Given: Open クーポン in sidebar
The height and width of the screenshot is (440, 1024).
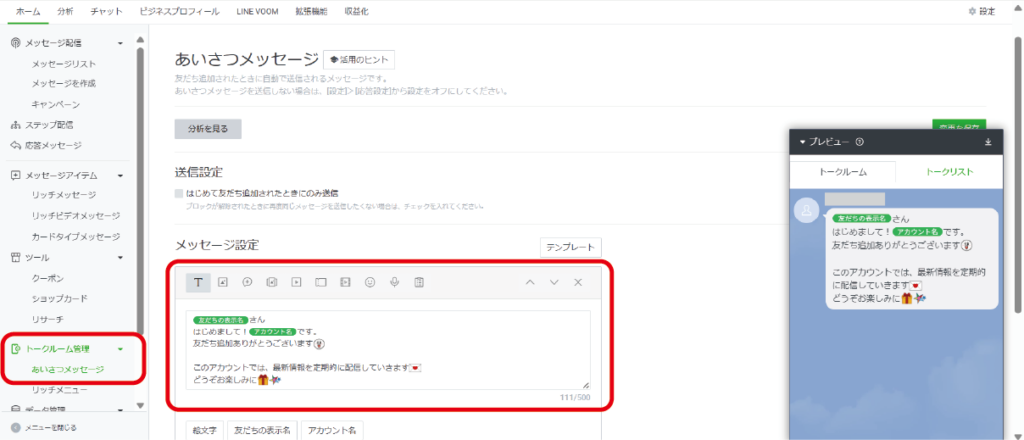Looking at the screenshot, I should pos(48,278).
